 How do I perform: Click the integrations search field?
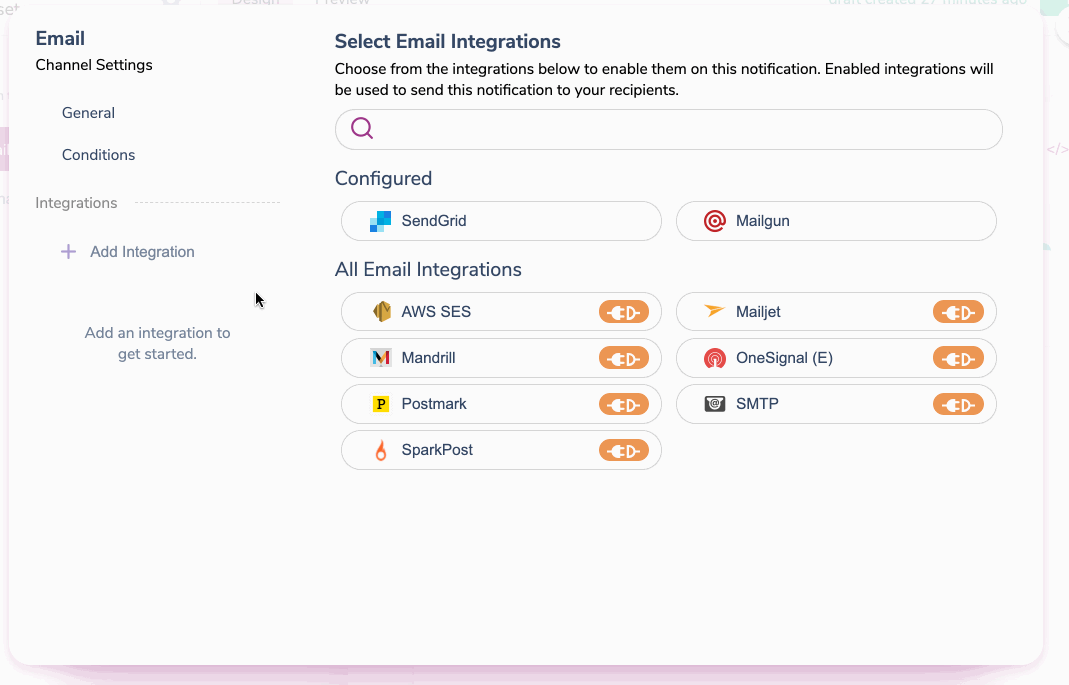668,130
